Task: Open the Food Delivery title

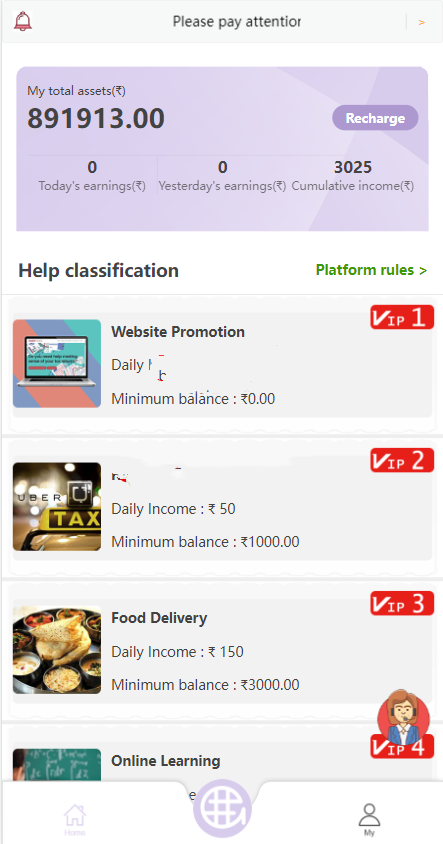Action: pyautogui.click(x=159, y=617)
